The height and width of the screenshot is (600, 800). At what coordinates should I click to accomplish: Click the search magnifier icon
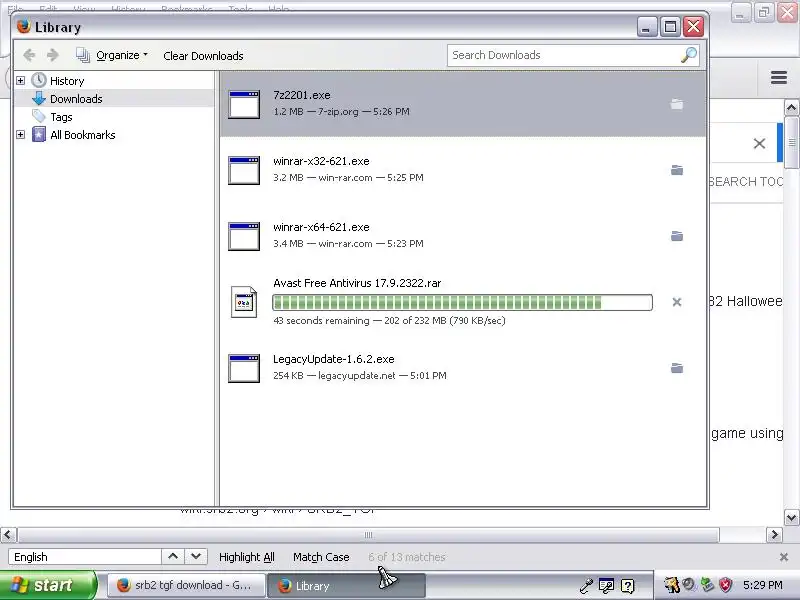tap(689, 55)
